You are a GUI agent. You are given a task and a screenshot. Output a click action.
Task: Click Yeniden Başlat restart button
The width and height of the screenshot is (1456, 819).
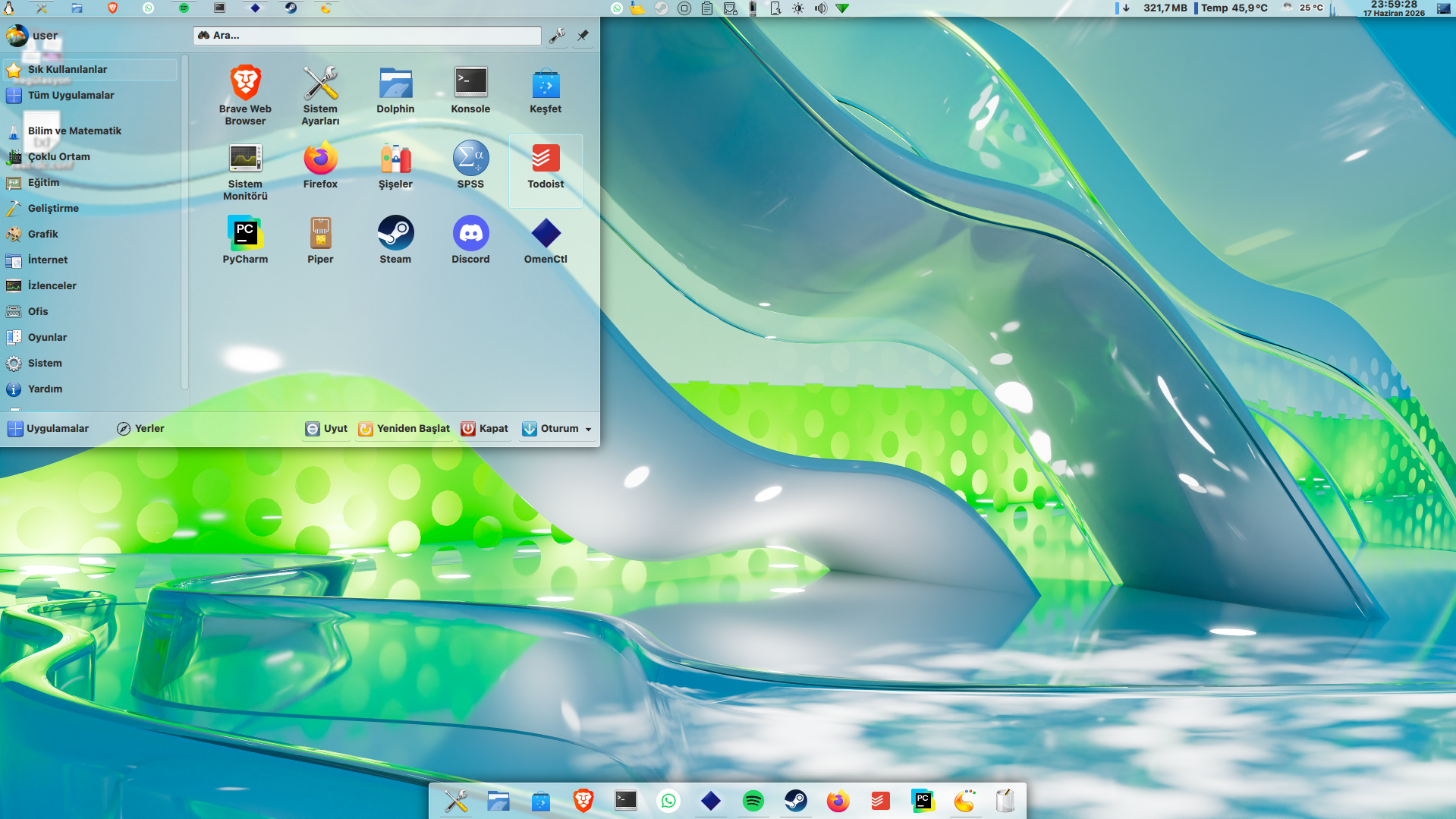pos(404,429)
